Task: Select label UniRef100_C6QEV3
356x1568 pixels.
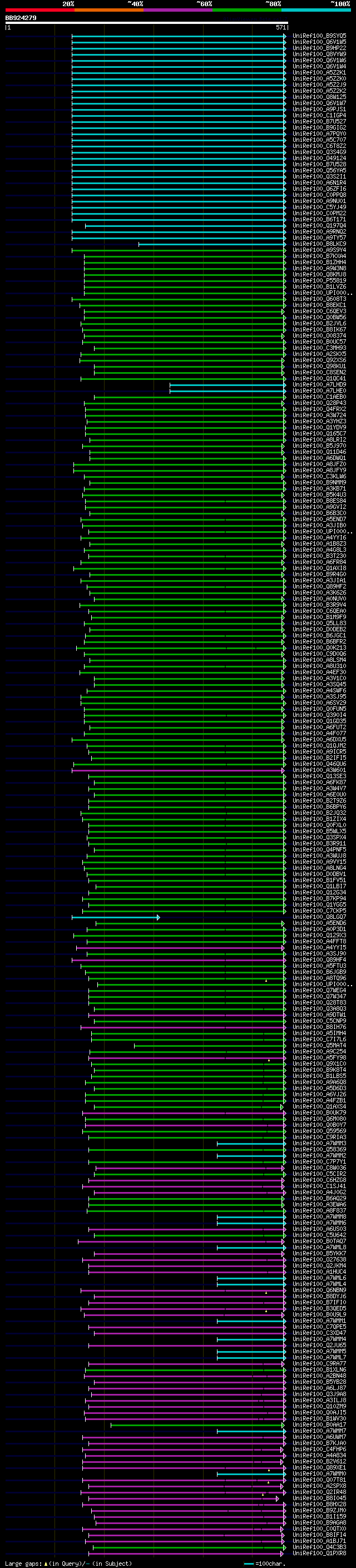Action: 319,311
